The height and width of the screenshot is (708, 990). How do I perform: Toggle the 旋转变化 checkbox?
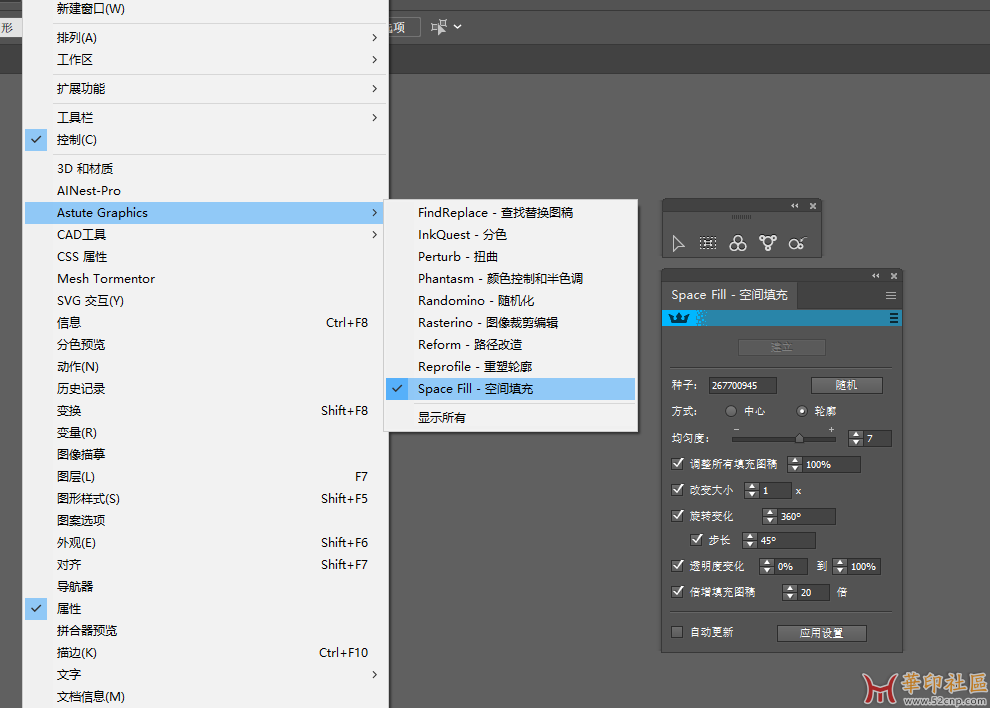[677, 515]
